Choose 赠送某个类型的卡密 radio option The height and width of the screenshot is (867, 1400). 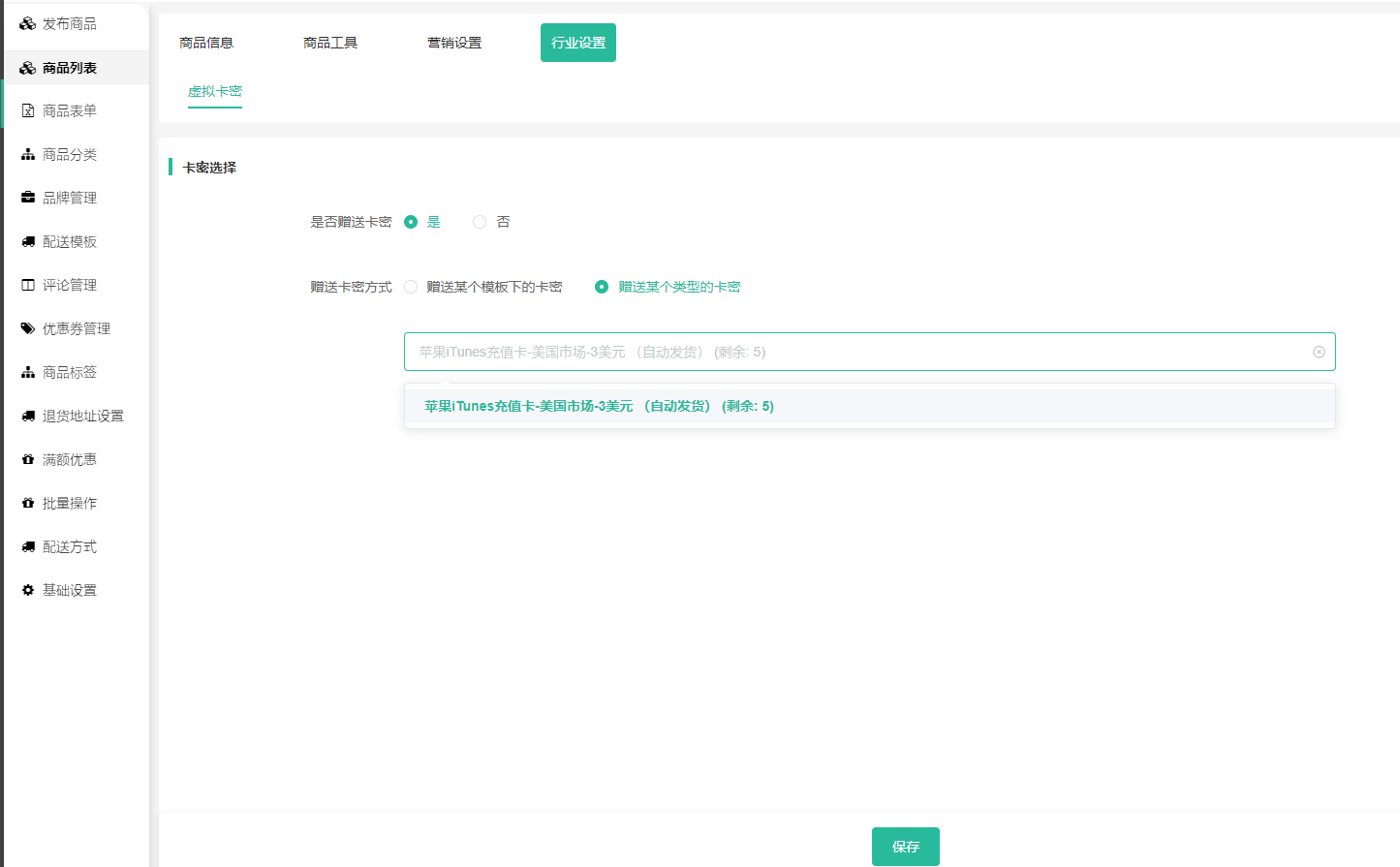(x=602, y=287)
